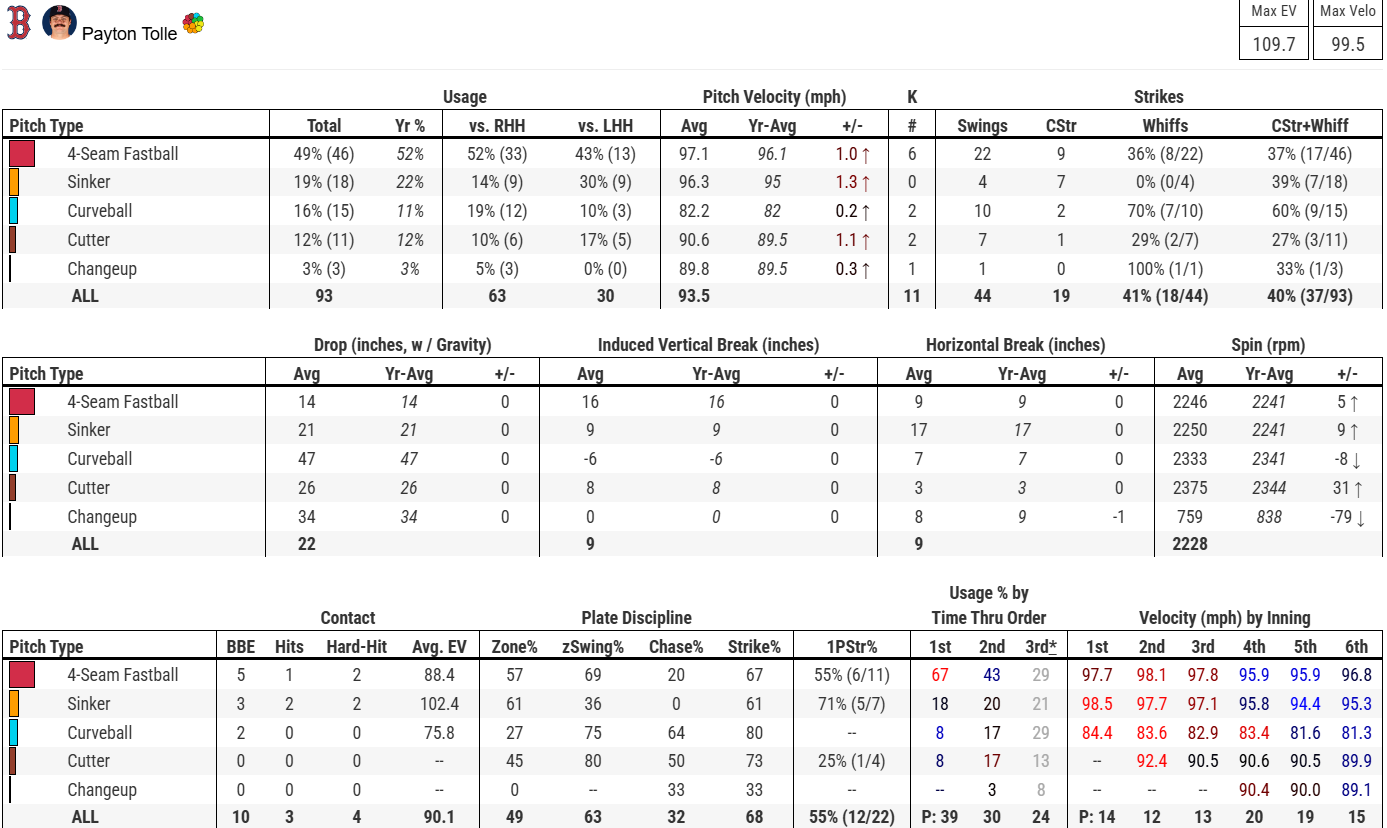The height and width of the screenshot is (828, 1387).
Task: Sort by the CStr+Whiff column header
Action: coord(1310,126)
